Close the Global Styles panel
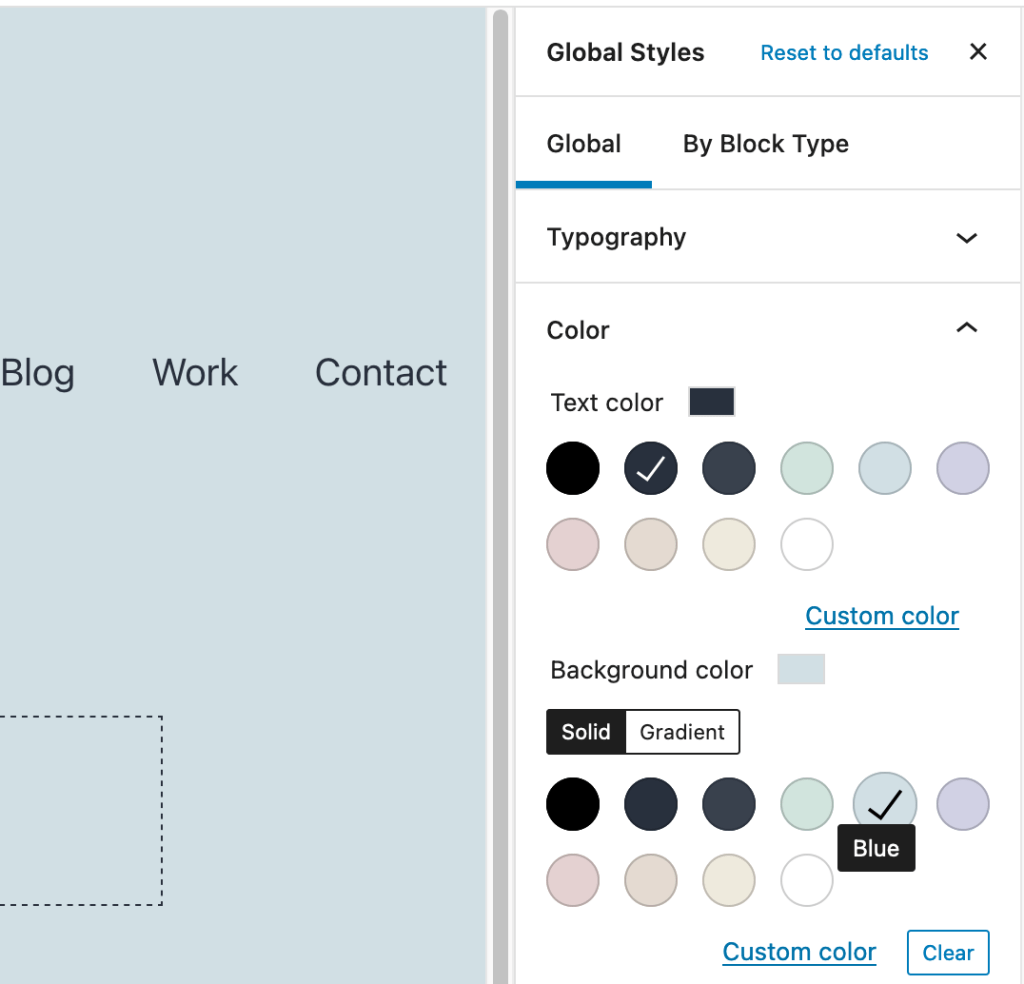 pyautogui.click(x=978, y=52)
